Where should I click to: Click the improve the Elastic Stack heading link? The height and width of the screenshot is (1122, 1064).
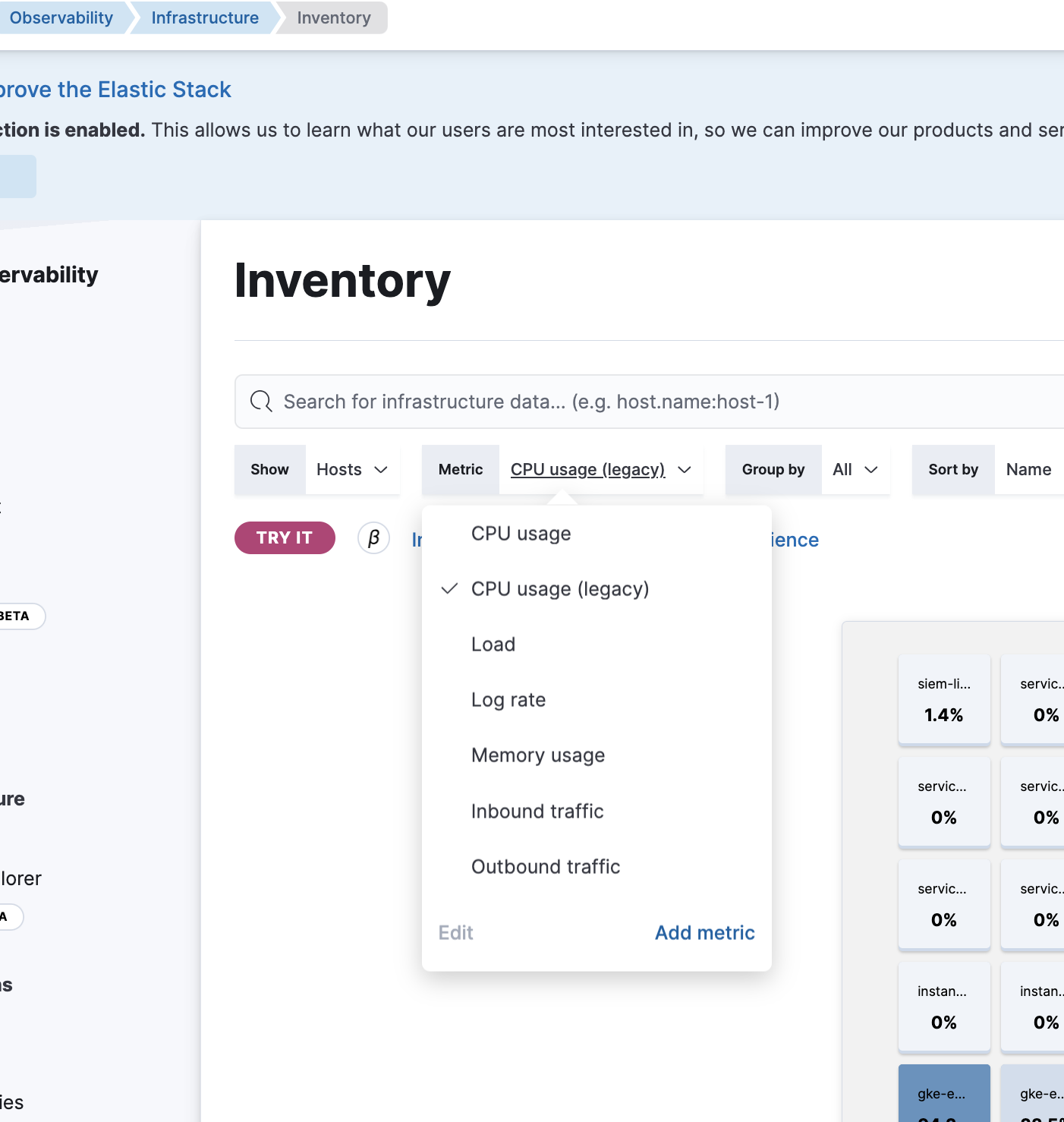coord(115,90)
